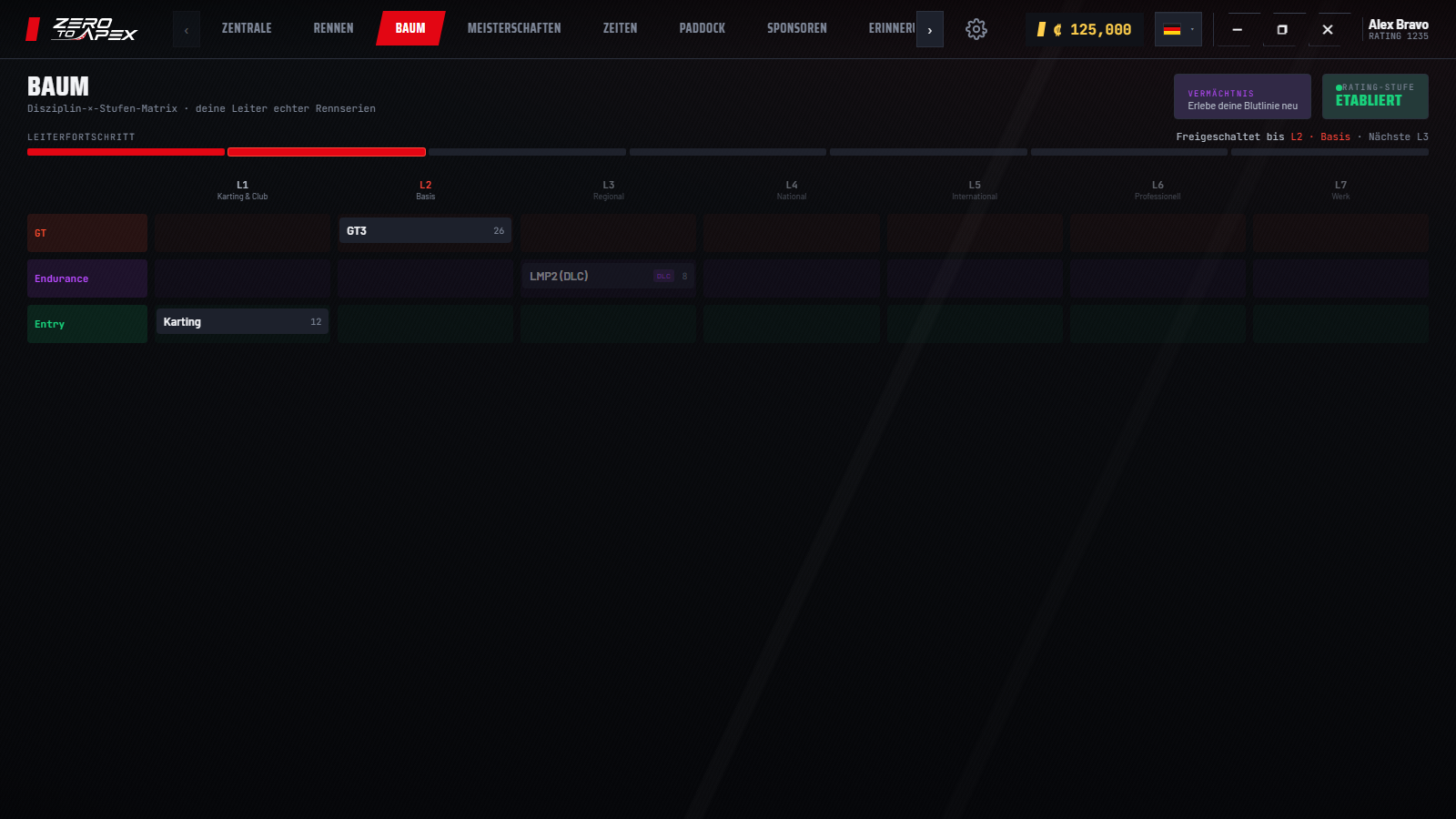Image resolution: width=1456 pixels, height=819 pixels.
Task: Click the Endurance discipline row label
Action: 87,278
